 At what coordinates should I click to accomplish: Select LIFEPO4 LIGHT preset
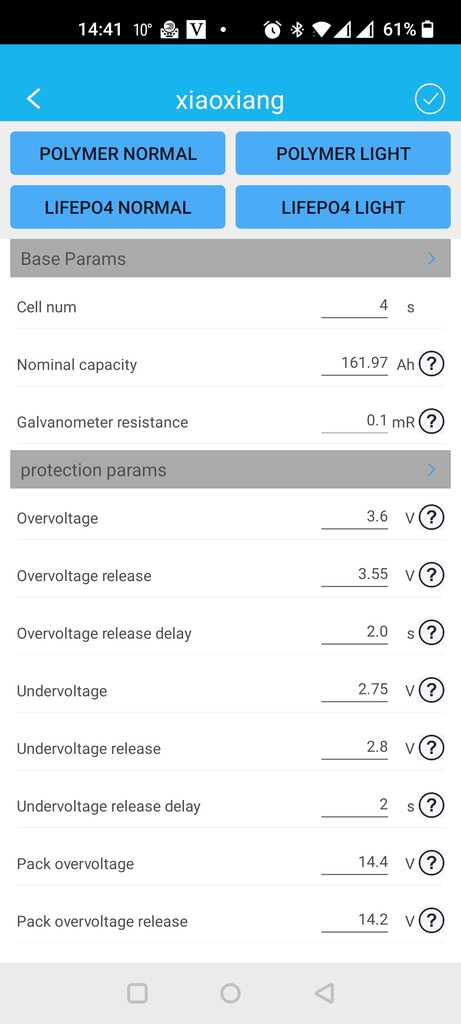(x=343, y=207)
